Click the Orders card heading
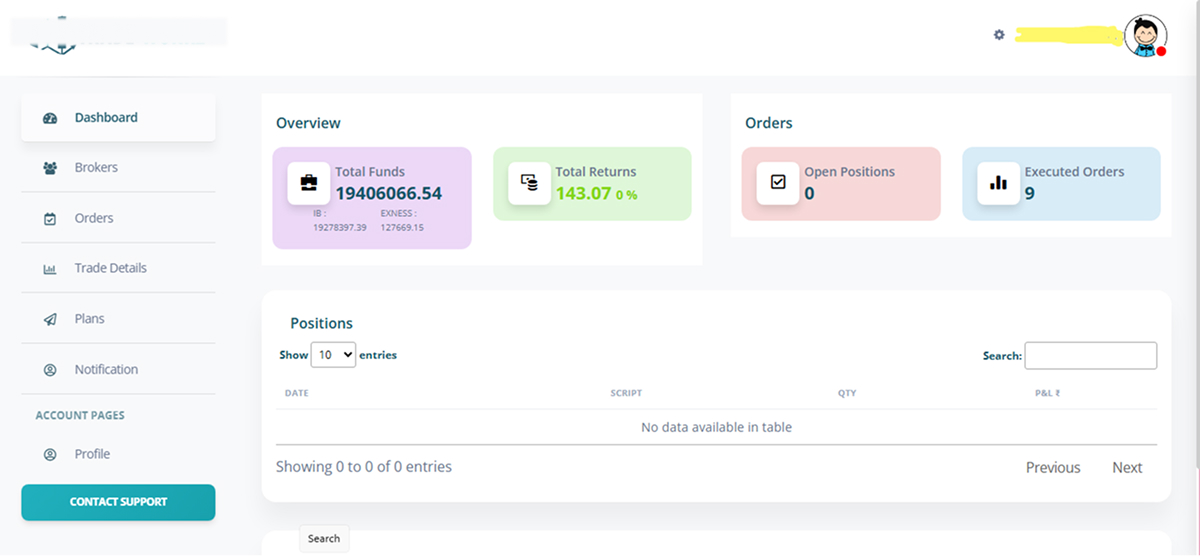The image size is (1200, 556). [769, 123]
